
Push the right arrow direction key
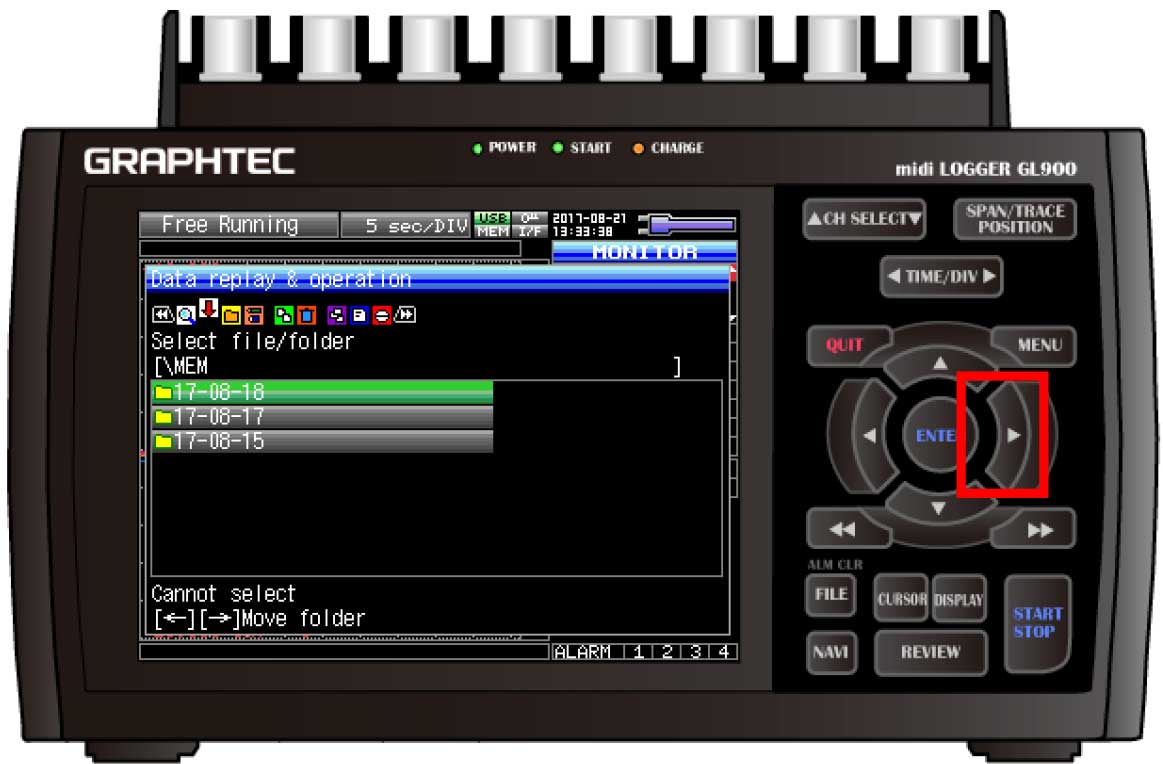[x=1013, y=435]
